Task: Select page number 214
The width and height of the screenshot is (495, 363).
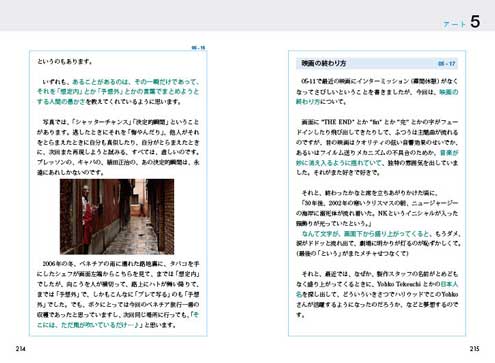Action: point(20,349)
